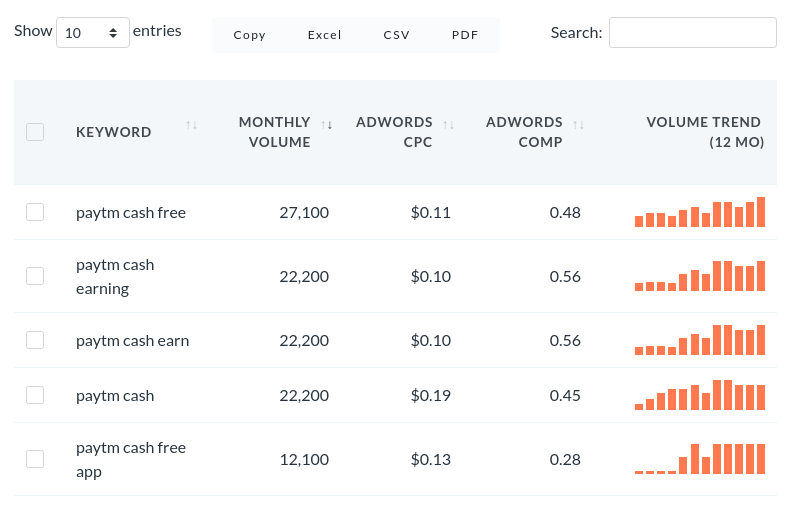Image resolution: width=793 pixels, height=506 pixels.
Task: Select keyword text 'paytm cash earning'
Action: pyautogui.click(x=115, y=277)
